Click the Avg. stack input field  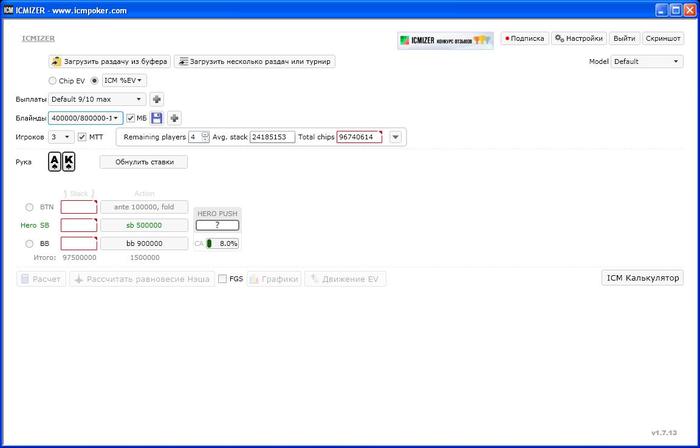click(272, 137)
